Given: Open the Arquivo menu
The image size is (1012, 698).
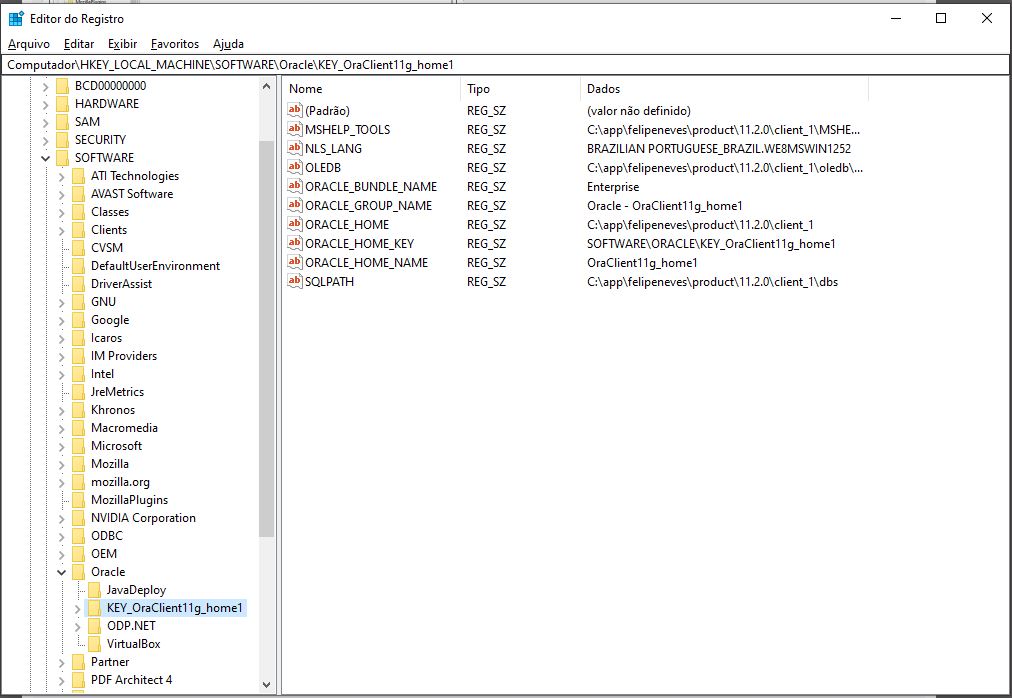Looking at the screenshot, I should 29,44.
